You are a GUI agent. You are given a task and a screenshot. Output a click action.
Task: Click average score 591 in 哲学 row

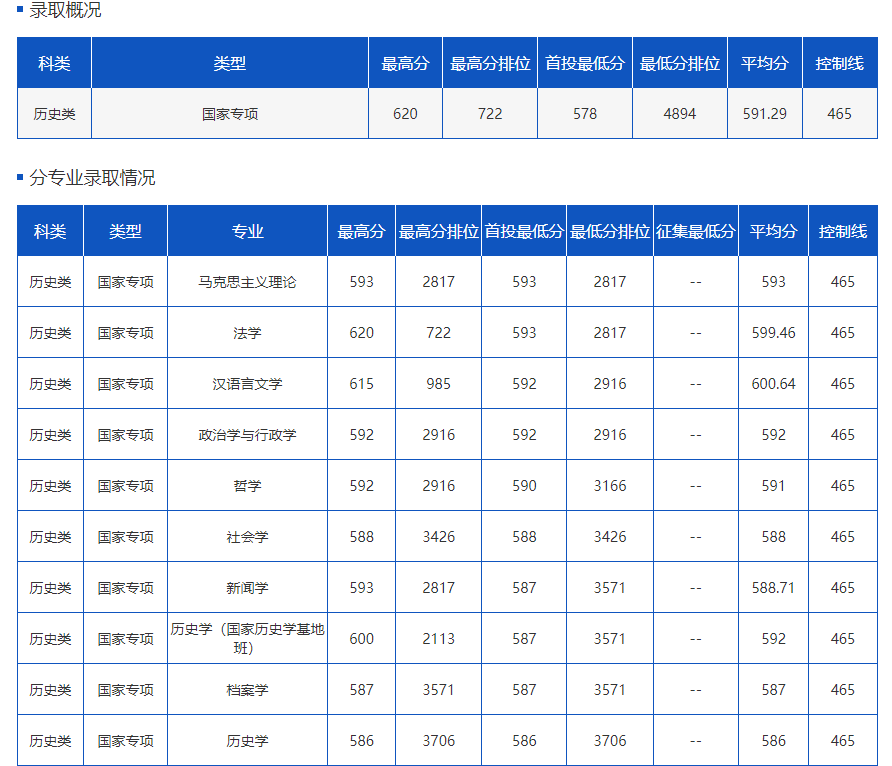(x=773, y=486)
